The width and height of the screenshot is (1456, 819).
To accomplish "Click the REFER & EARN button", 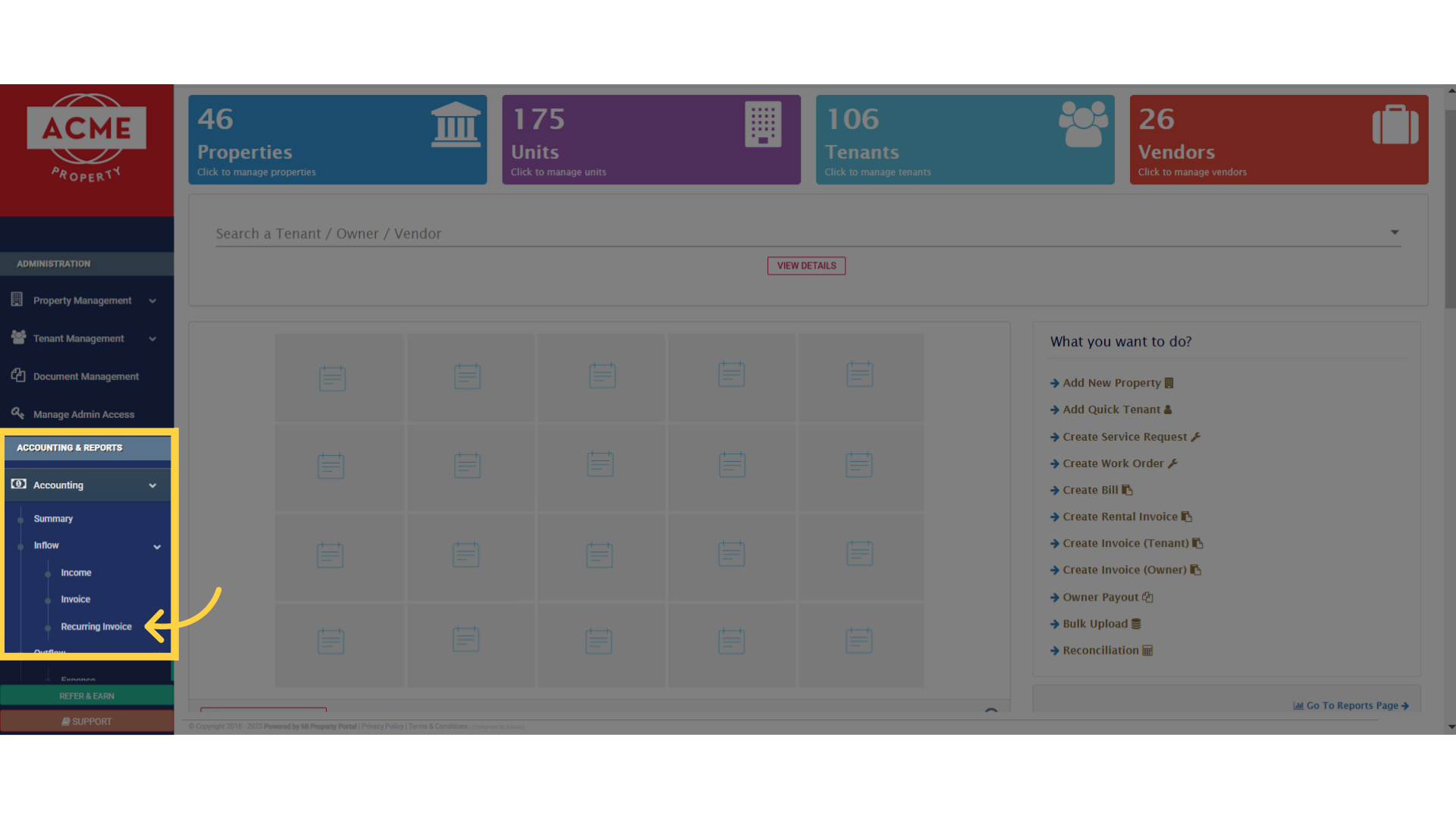I will click(x=86, y=695).
